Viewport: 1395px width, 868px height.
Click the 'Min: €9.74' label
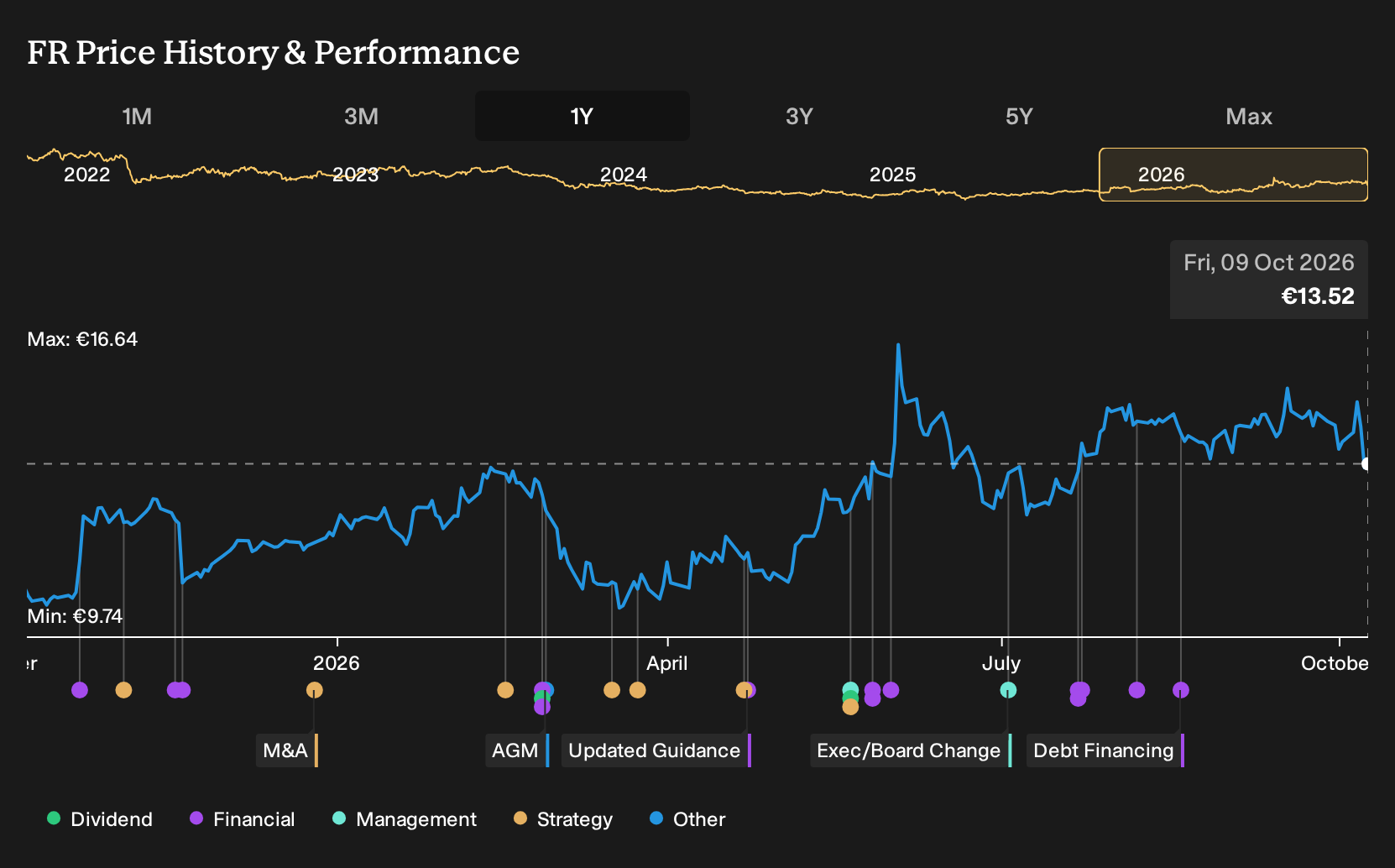(x=75, y=616)
